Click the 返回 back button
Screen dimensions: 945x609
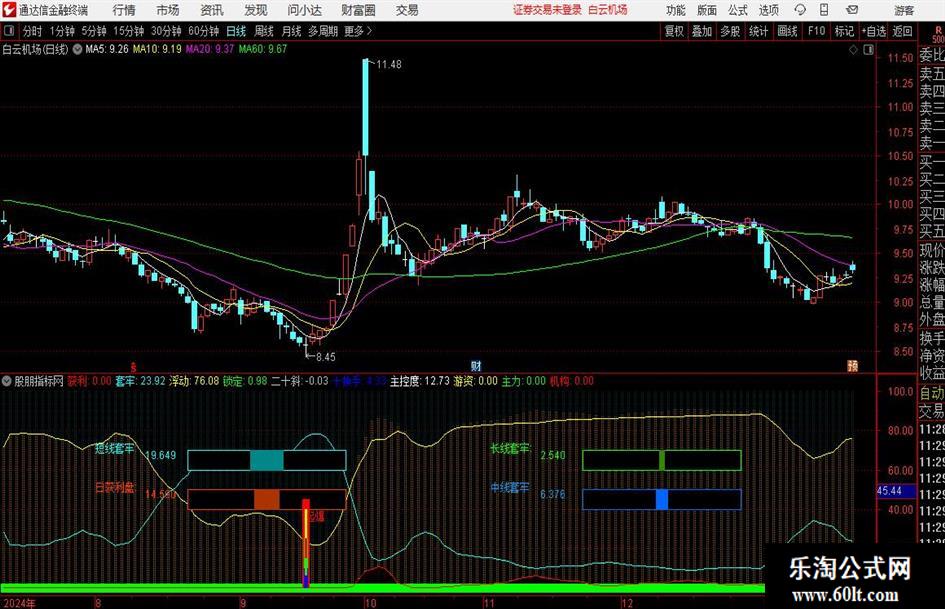tap(902, 31)
